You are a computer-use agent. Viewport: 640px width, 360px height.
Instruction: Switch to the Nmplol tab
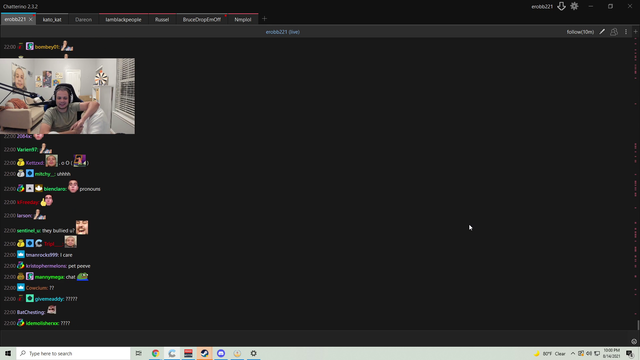pos(242,19)
